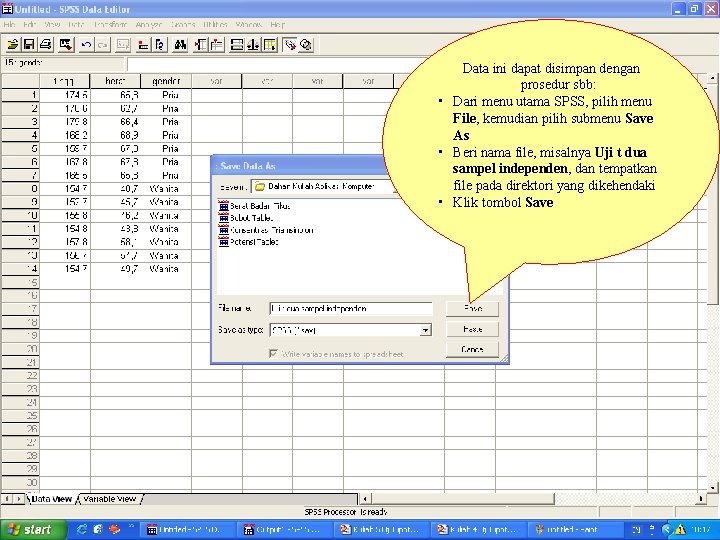
Task: Click the Cancel button in Save dialog
Action: tap(472, 349)
